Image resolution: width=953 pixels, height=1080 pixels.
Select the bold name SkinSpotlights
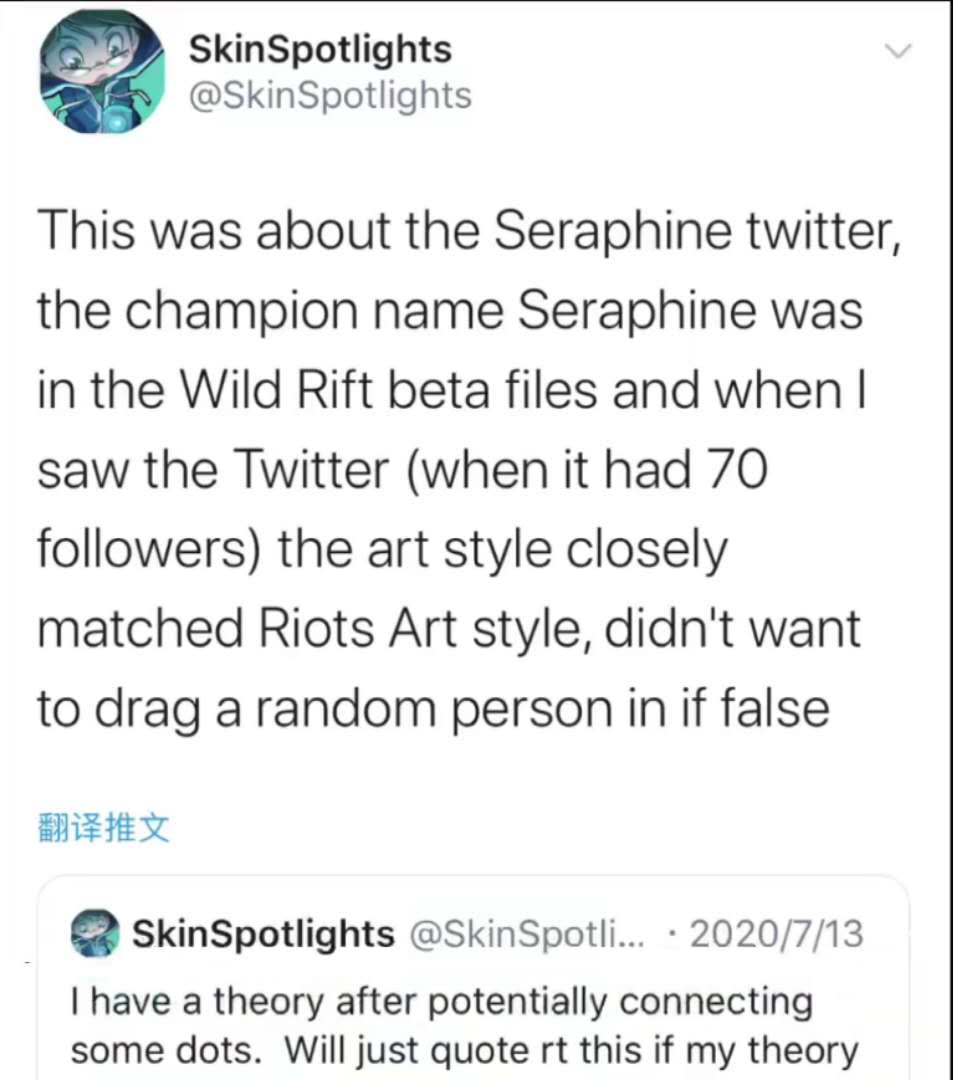(319, 48)
